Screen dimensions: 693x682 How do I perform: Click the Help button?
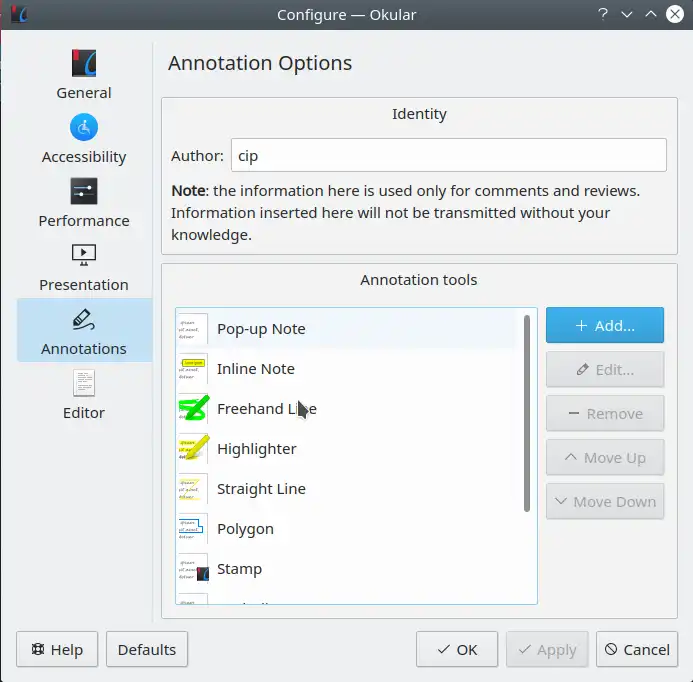click(57, 649)
